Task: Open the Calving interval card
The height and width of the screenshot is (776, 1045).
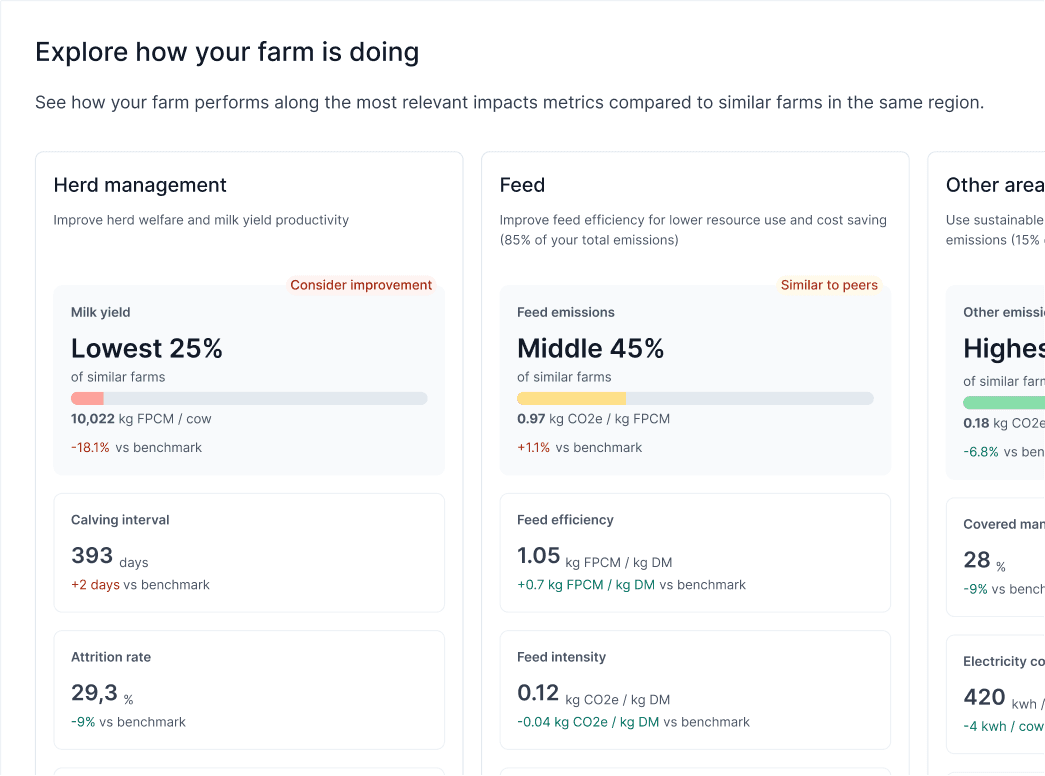Action: tap(249, 552)
